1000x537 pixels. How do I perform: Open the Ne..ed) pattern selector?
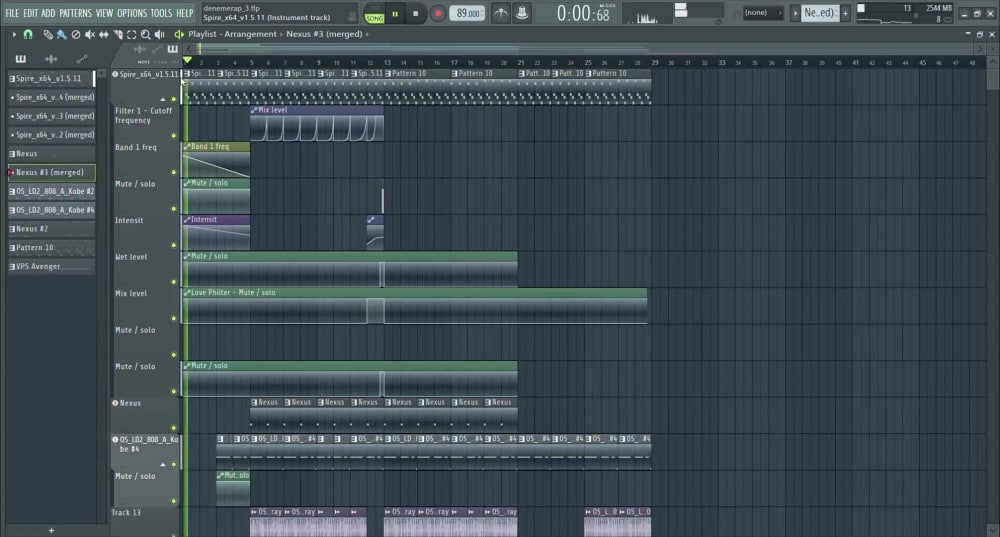(x=820, y=13)
